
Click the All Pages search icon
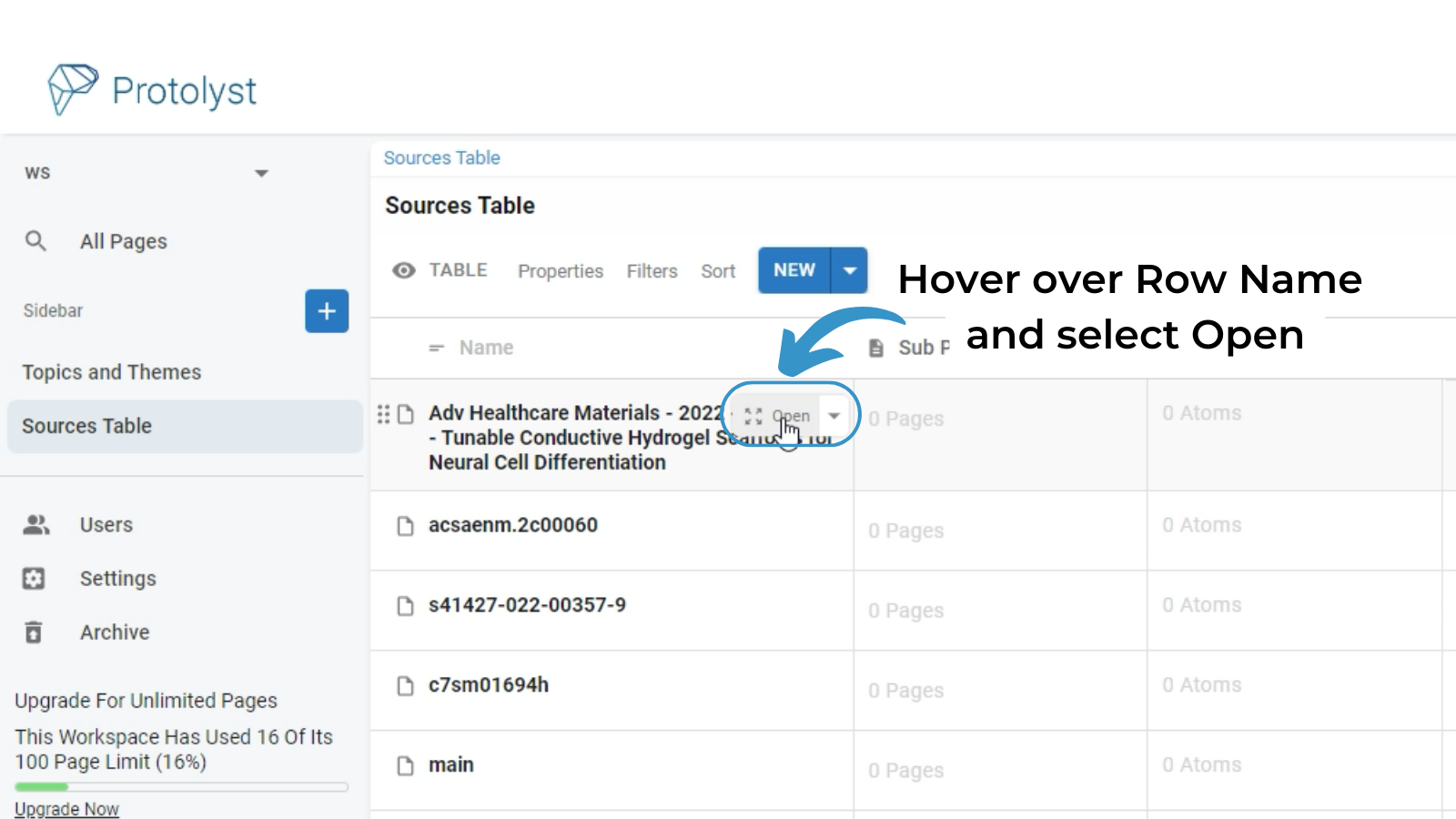point(35,241)
